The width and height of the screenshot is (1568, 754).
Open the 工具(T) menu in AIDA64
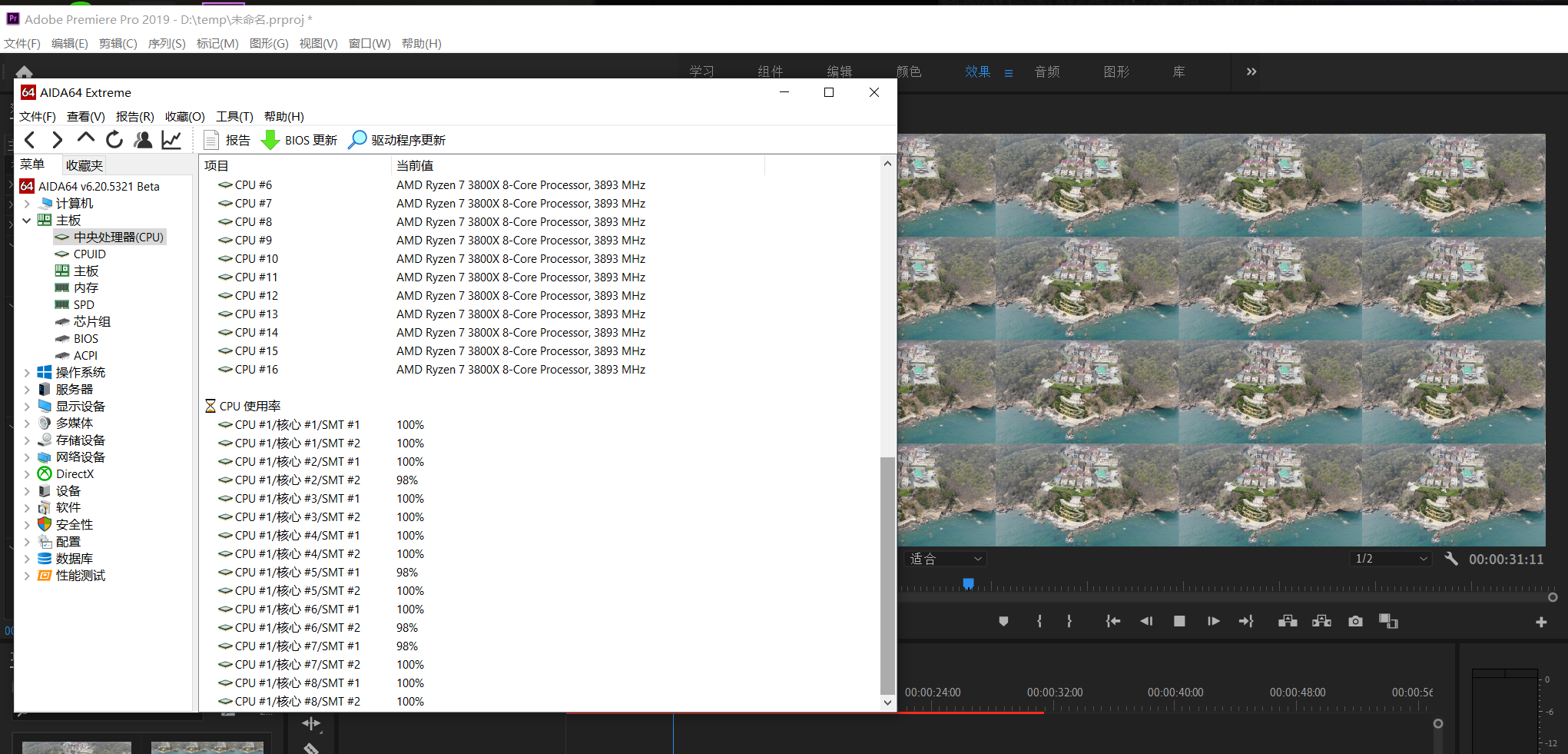pyautogui.click(x=234, y=117)
